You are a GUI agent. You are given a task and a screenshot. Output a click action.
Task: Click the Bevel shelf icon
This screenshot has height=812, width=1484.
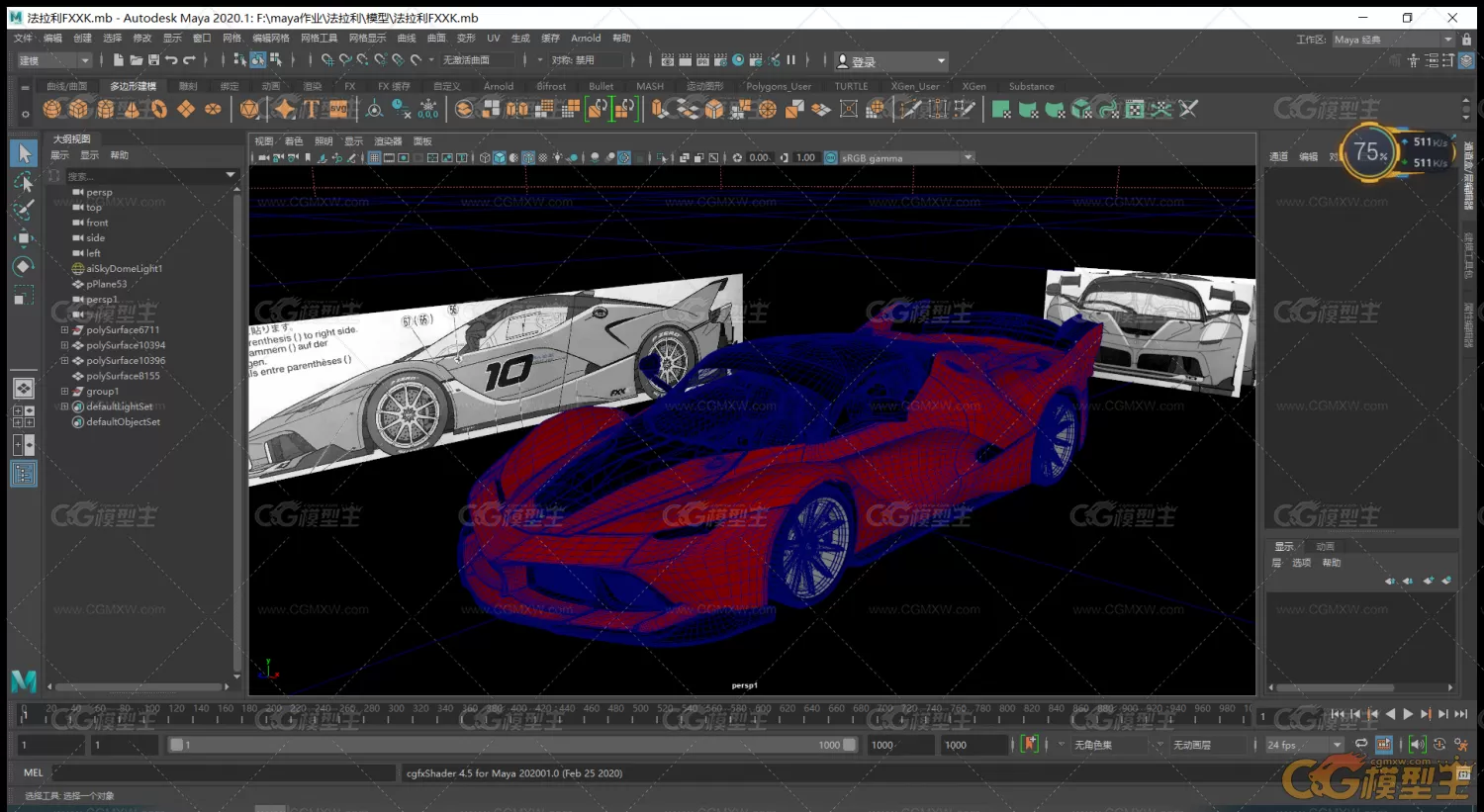point(713,109)
